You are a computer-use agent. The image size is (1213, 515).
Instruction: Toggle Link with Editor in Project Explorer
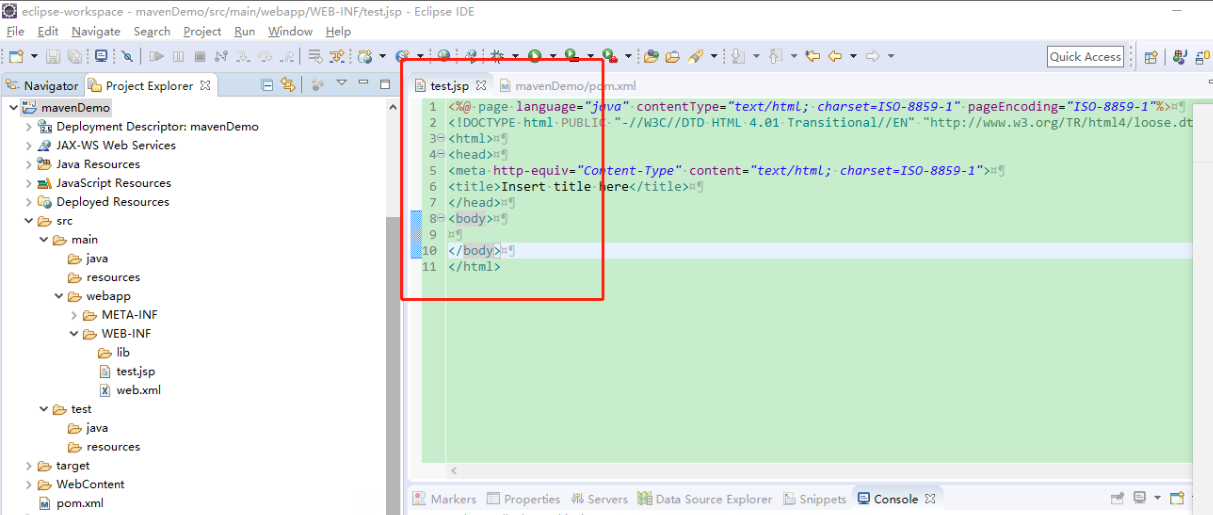288,85
